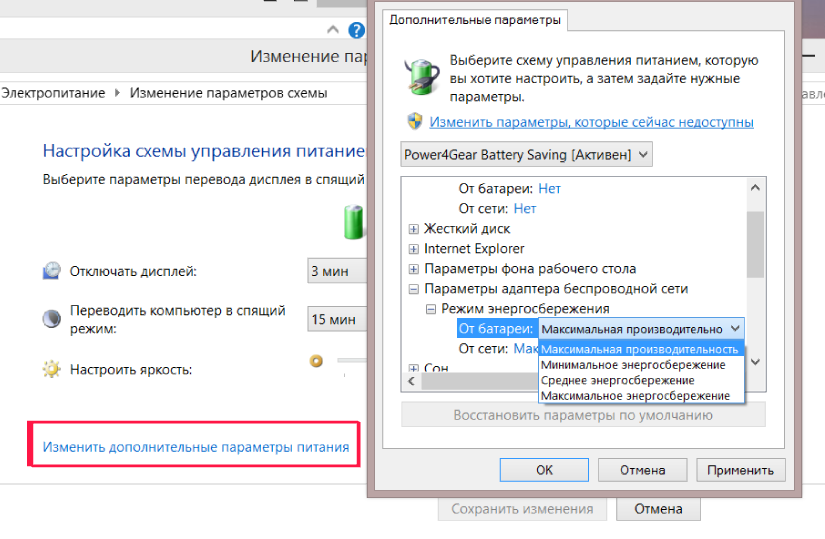The height and width of the screenshot is (539, 825).
Task: Click Электропитание in the breadcrumb
Action: click(x=53, y=93)
